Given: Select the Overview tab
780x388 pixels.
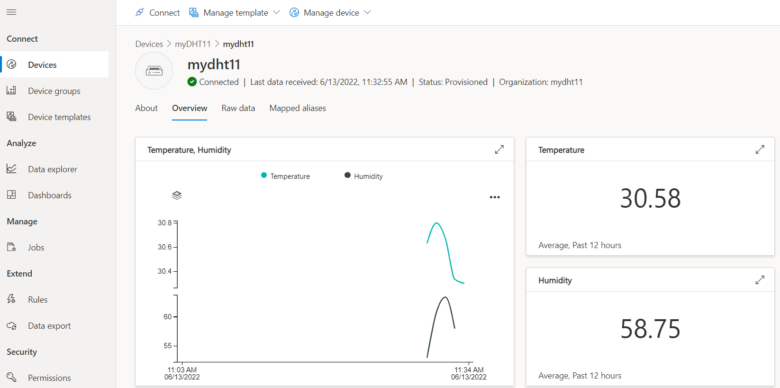Looking at the screenshot, I should (190, 108).
